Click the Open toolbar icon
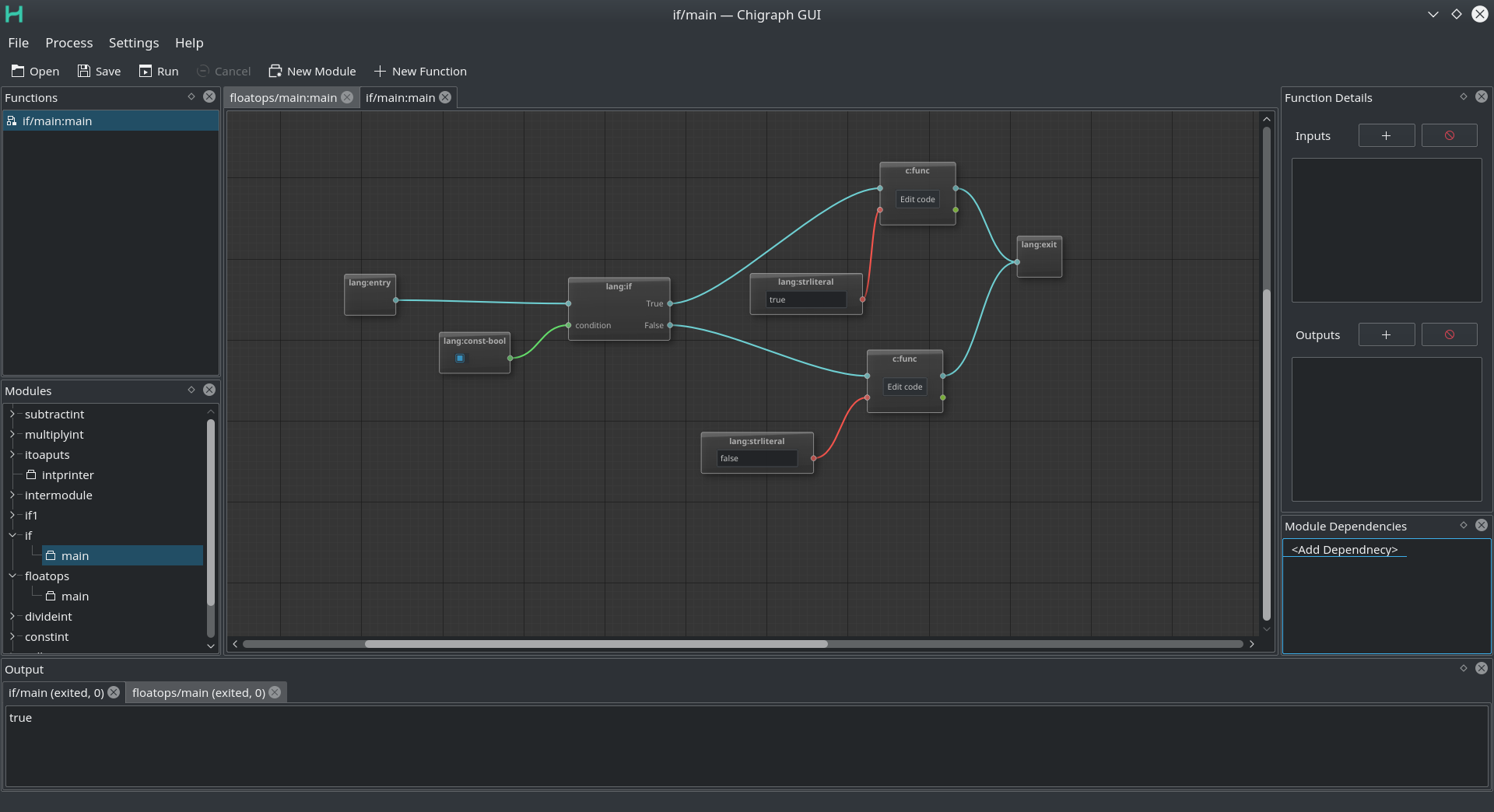This screenshot has height=812, width=1494. (17, 71)
